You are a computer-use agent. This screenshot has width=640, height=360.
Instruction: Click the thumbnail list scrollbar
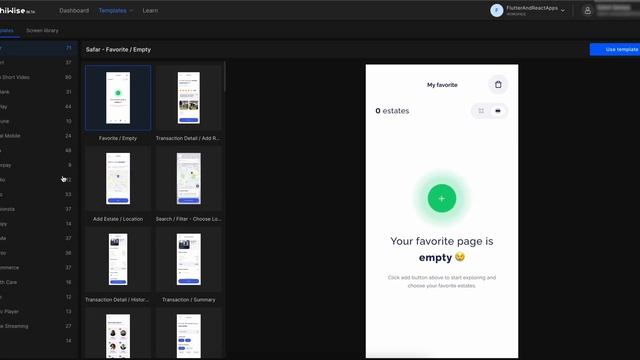pyautogui.click(x=224, y=78)
